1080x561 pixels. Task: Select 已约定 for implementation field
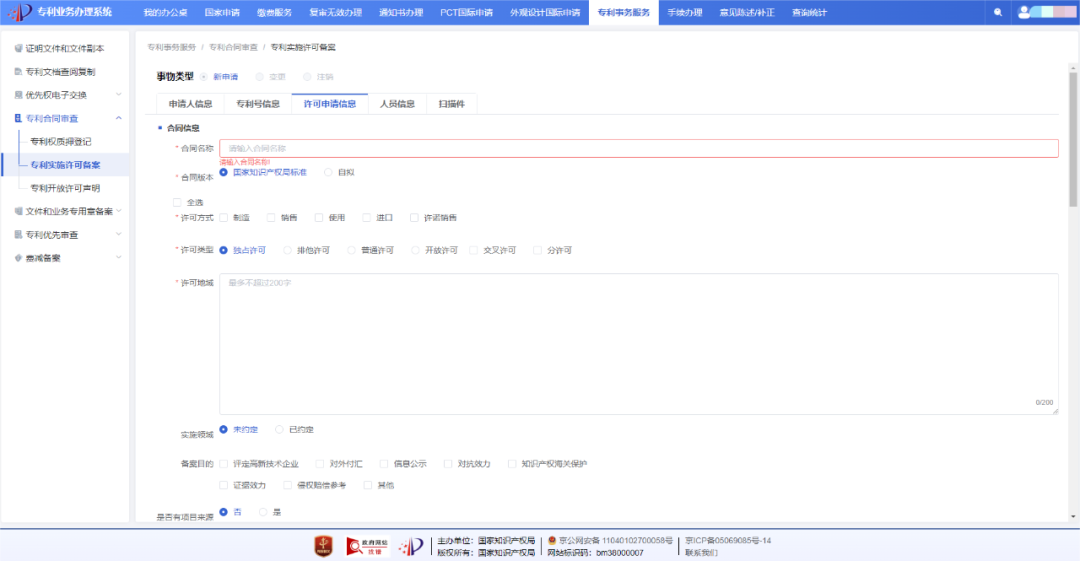pyautogui.click(x=279, y=429)
